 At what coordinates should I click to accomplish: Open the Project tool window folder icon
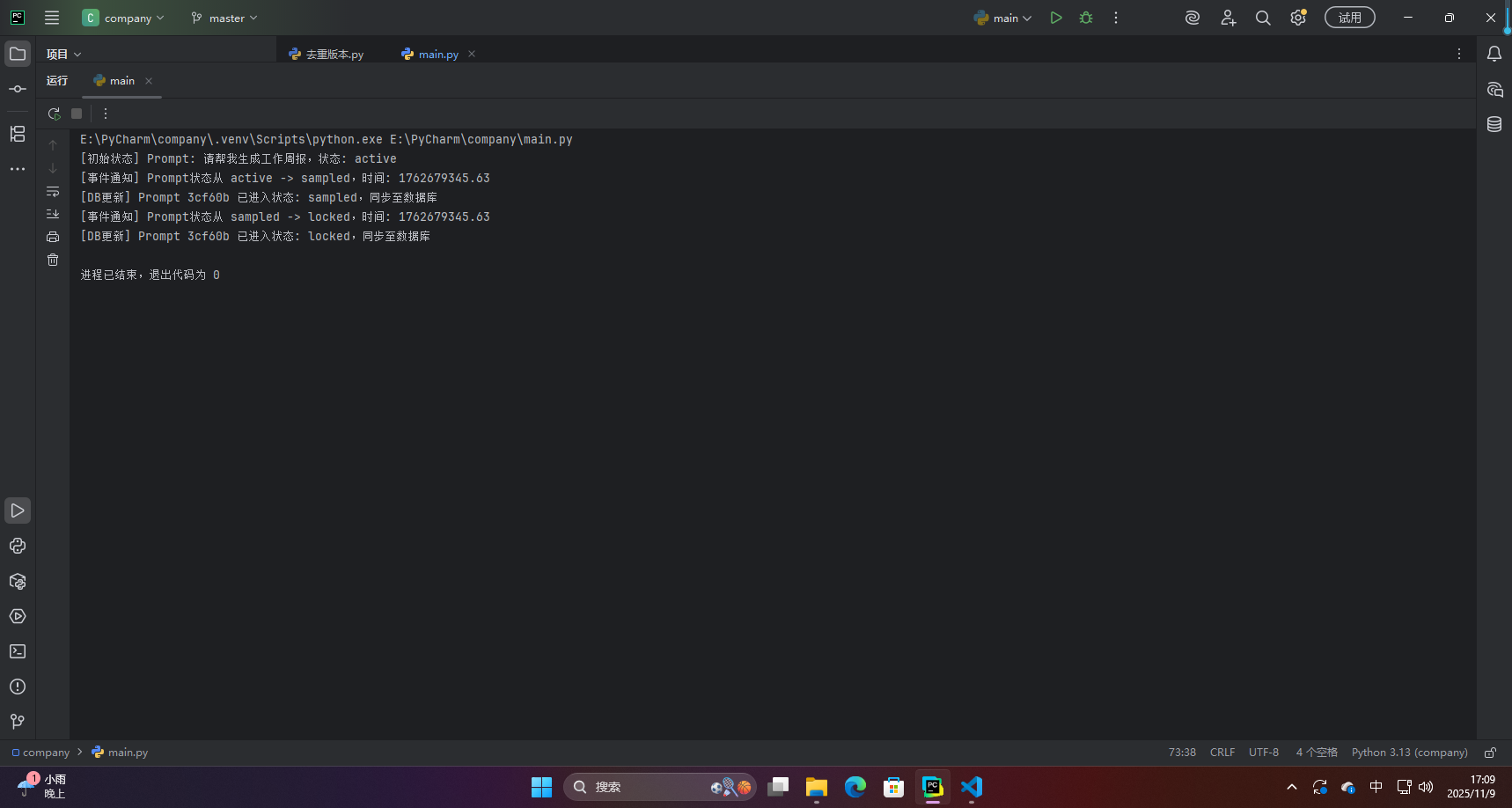click(x=18, y=54)
